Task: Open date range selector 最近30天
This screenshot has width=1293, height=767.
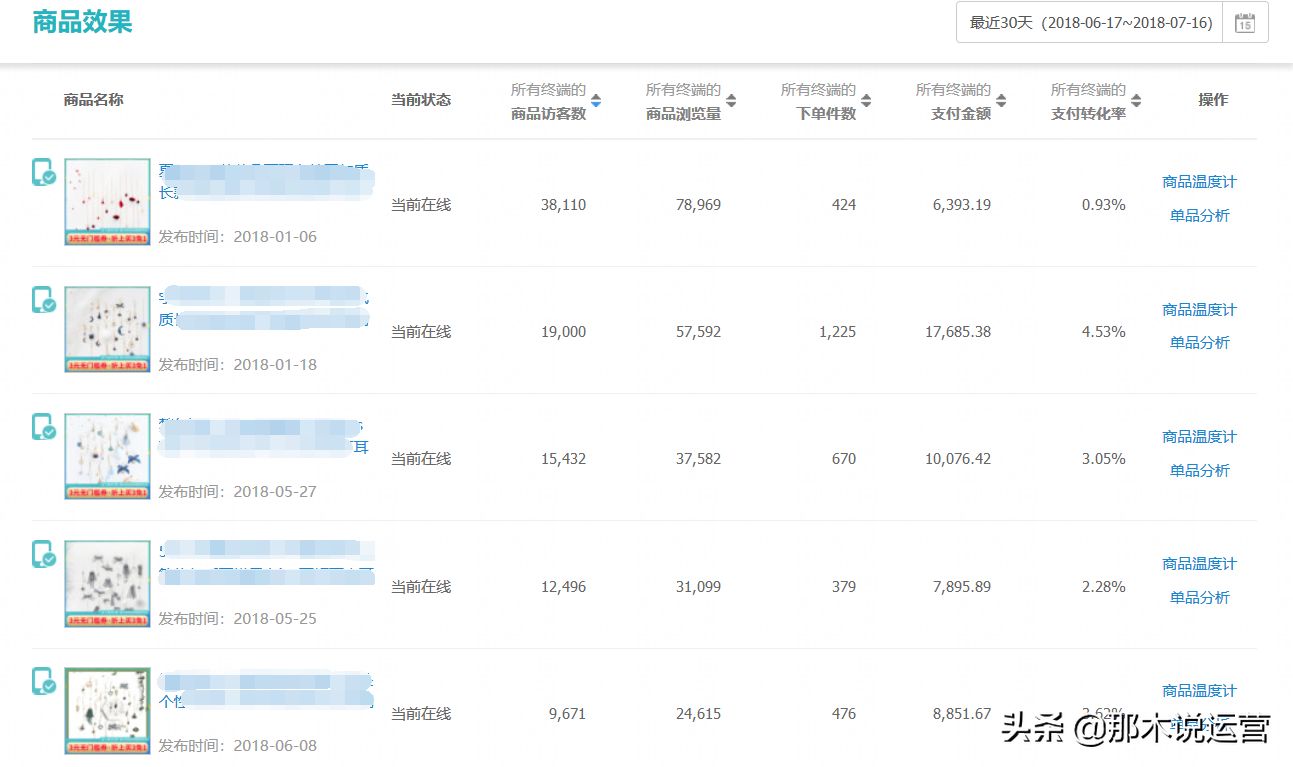Action: pyautogui.click(x=1090, y=22)
